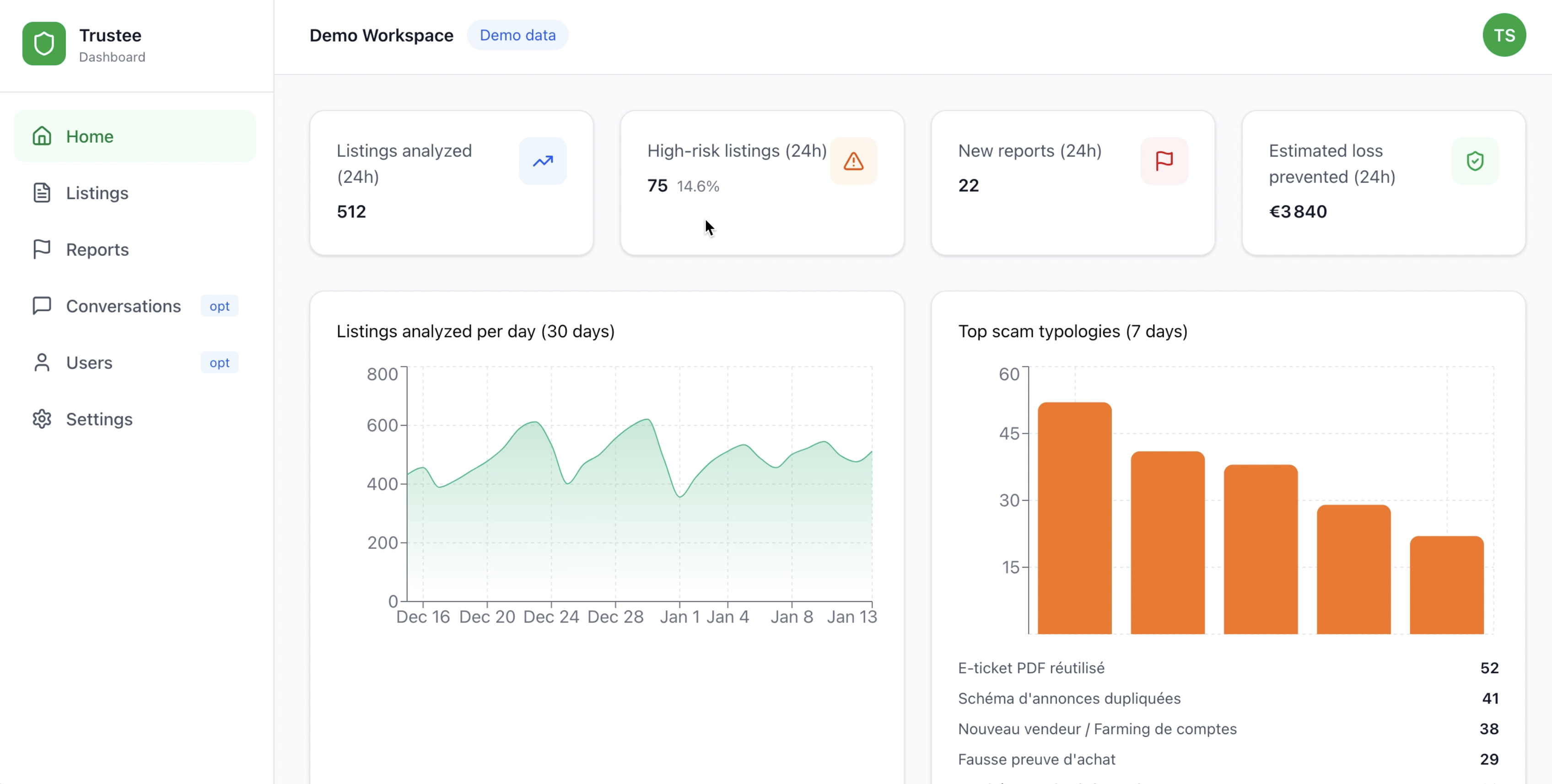Screen dimensions: 1552x784
Task: Open Settings via the gear icon
Action: coord(42,419)
